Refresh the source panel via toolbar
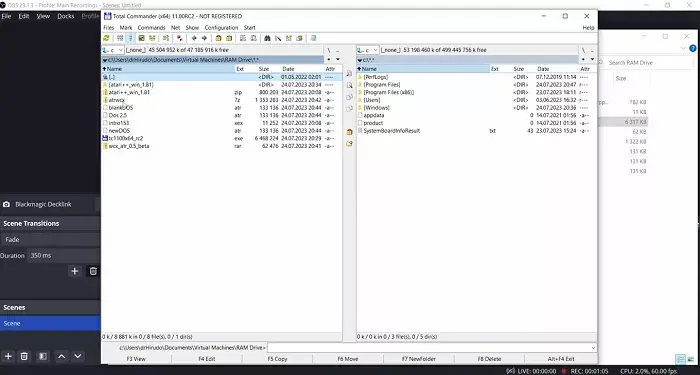This screenshot has height=375, width=700. (106, 38)
